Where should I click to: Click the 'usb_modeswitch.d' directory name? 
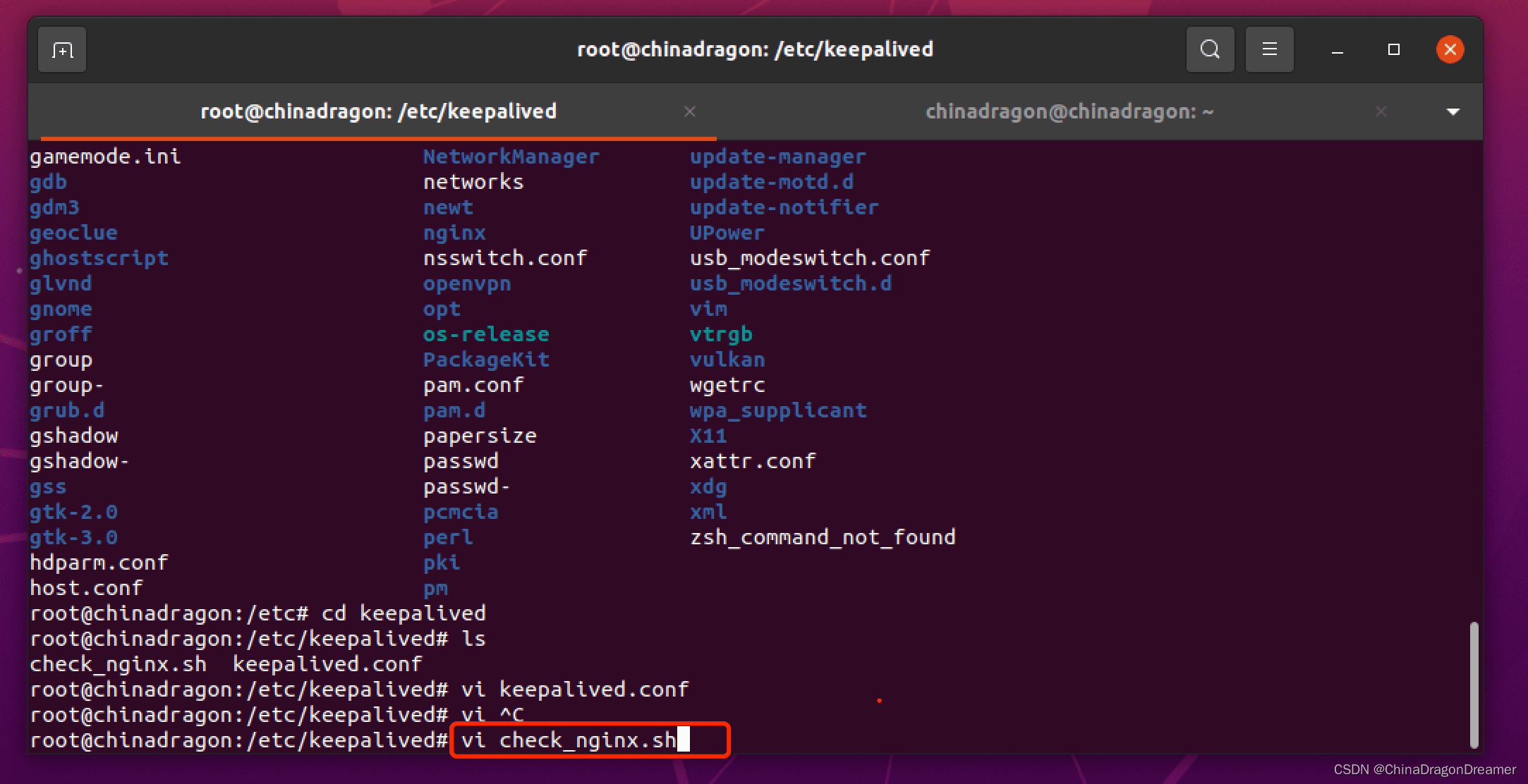coord(791,283)
